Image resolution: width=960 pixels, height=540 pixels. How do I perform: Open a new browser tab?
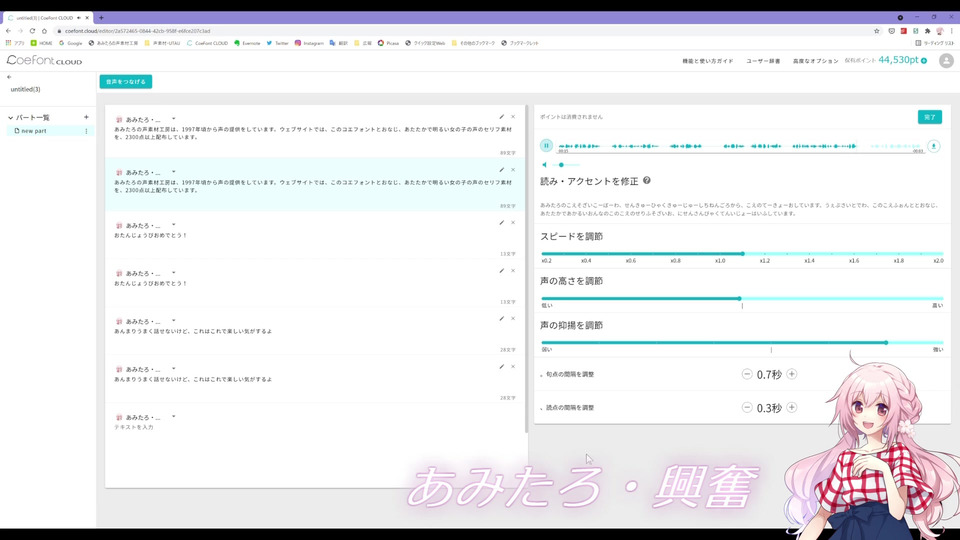(101, 18)
